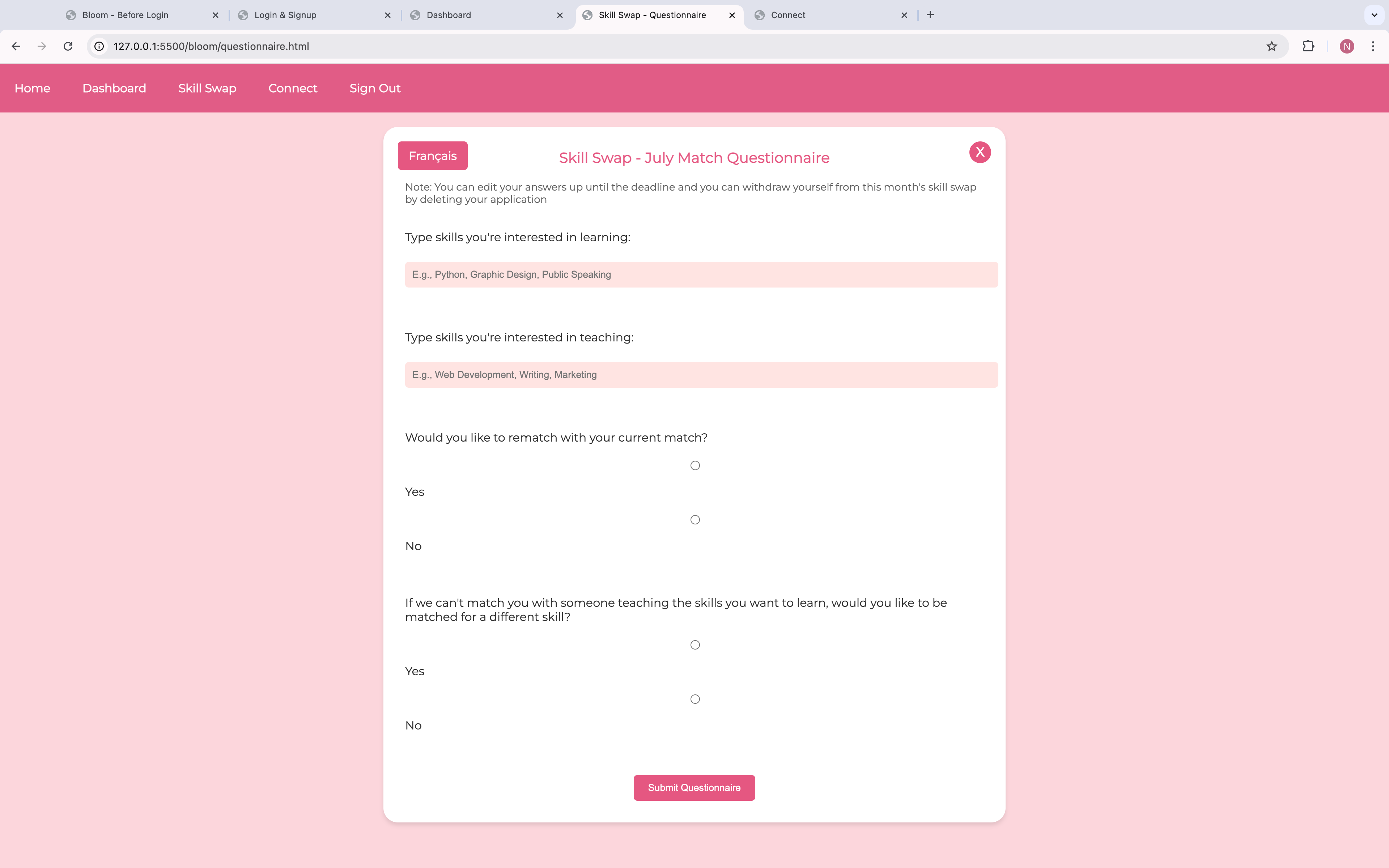Image resolution: width=1389 pixels, height=868 pixels.
Task: View site information icon in address bar
Action: [99, 47]
